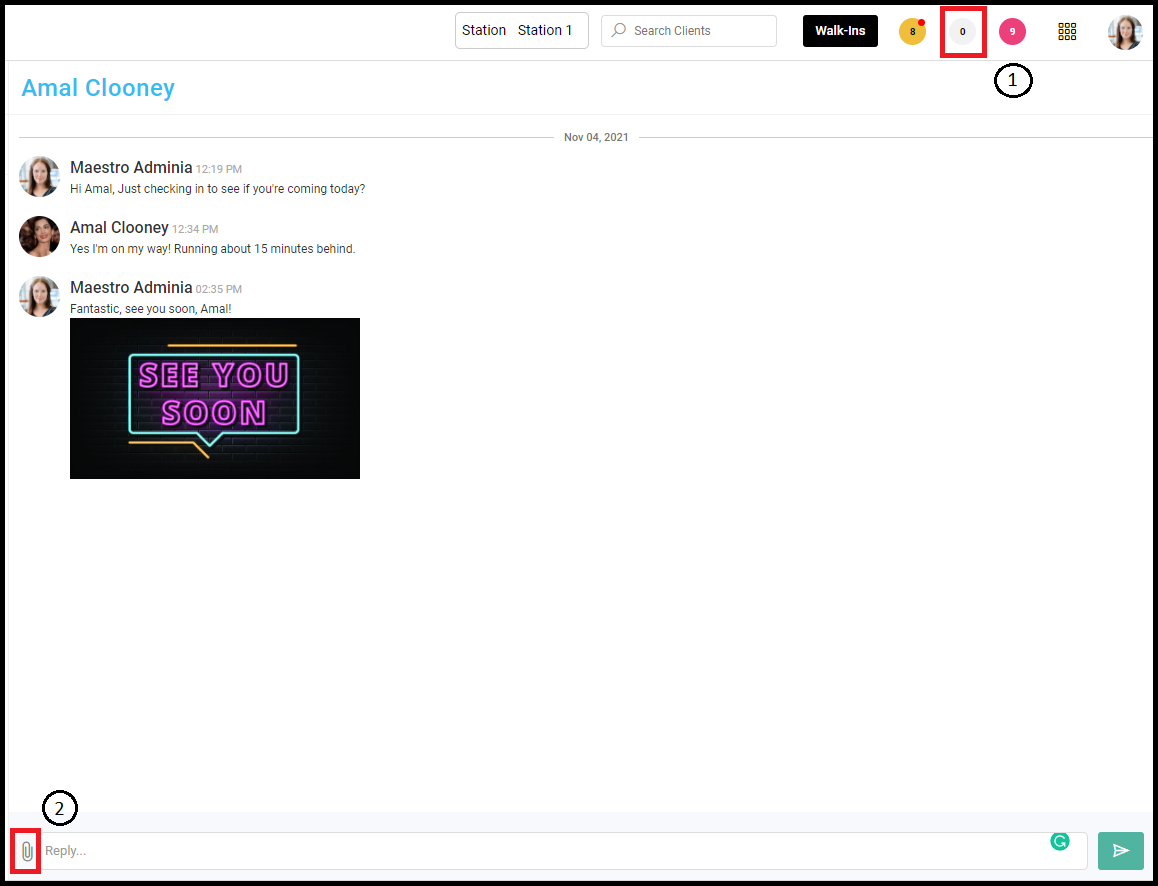Screen dimensions: 1158x886
Task: Click sender name Maestro Adminia at 12:19 PM
Action: [x=131, y=168]
